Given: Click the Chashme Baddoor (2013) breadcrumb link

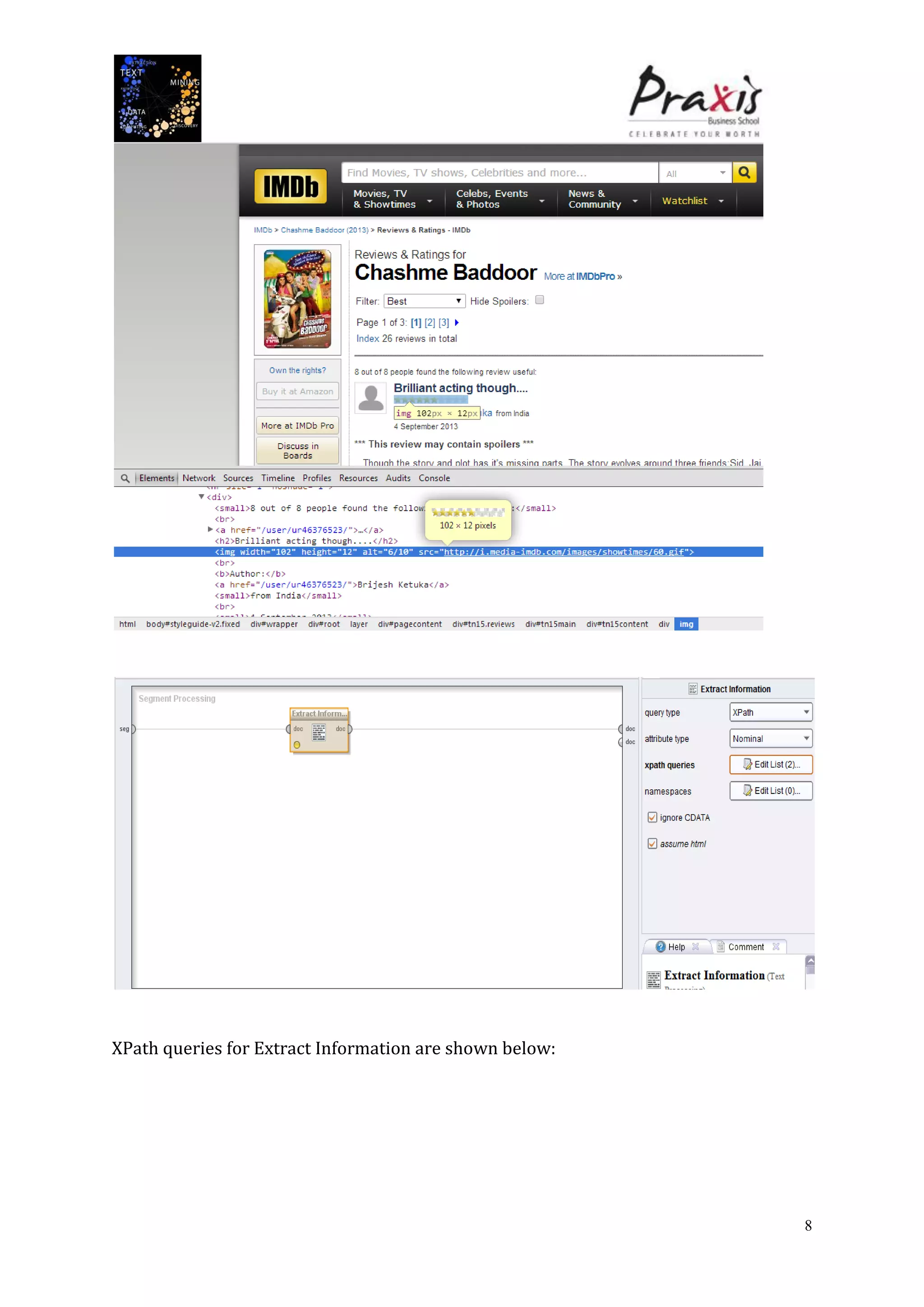Looking at the screenshot, I should coord(324,230).
